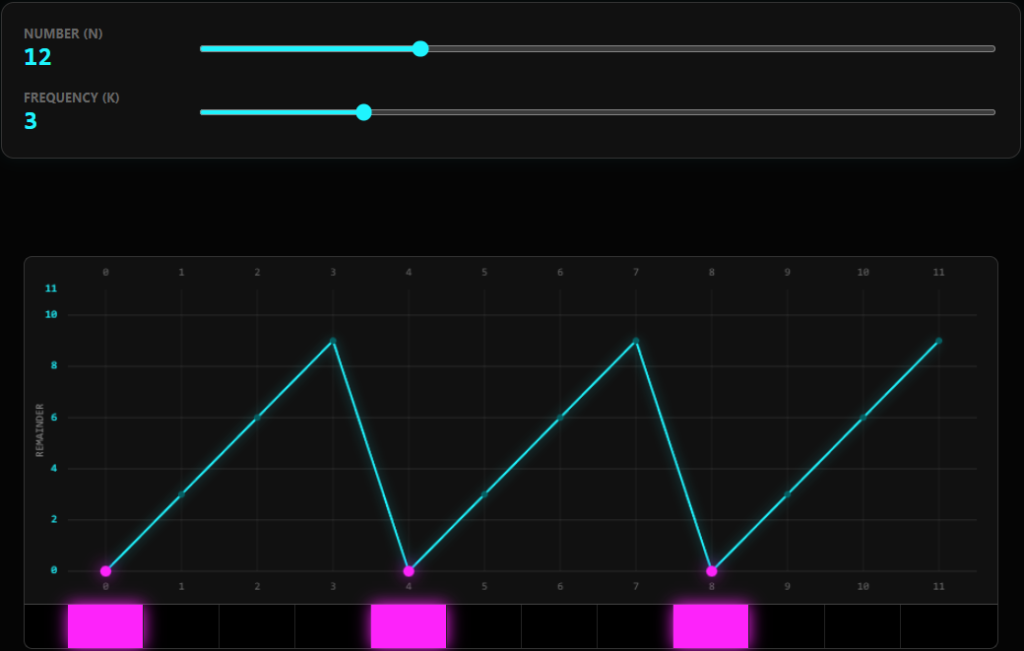Image resolution: width=1024 pixels, height=651 pixels.
Task: Click the magenta zero-remainder dot at index 4
Action: click(x=408, y=571)
